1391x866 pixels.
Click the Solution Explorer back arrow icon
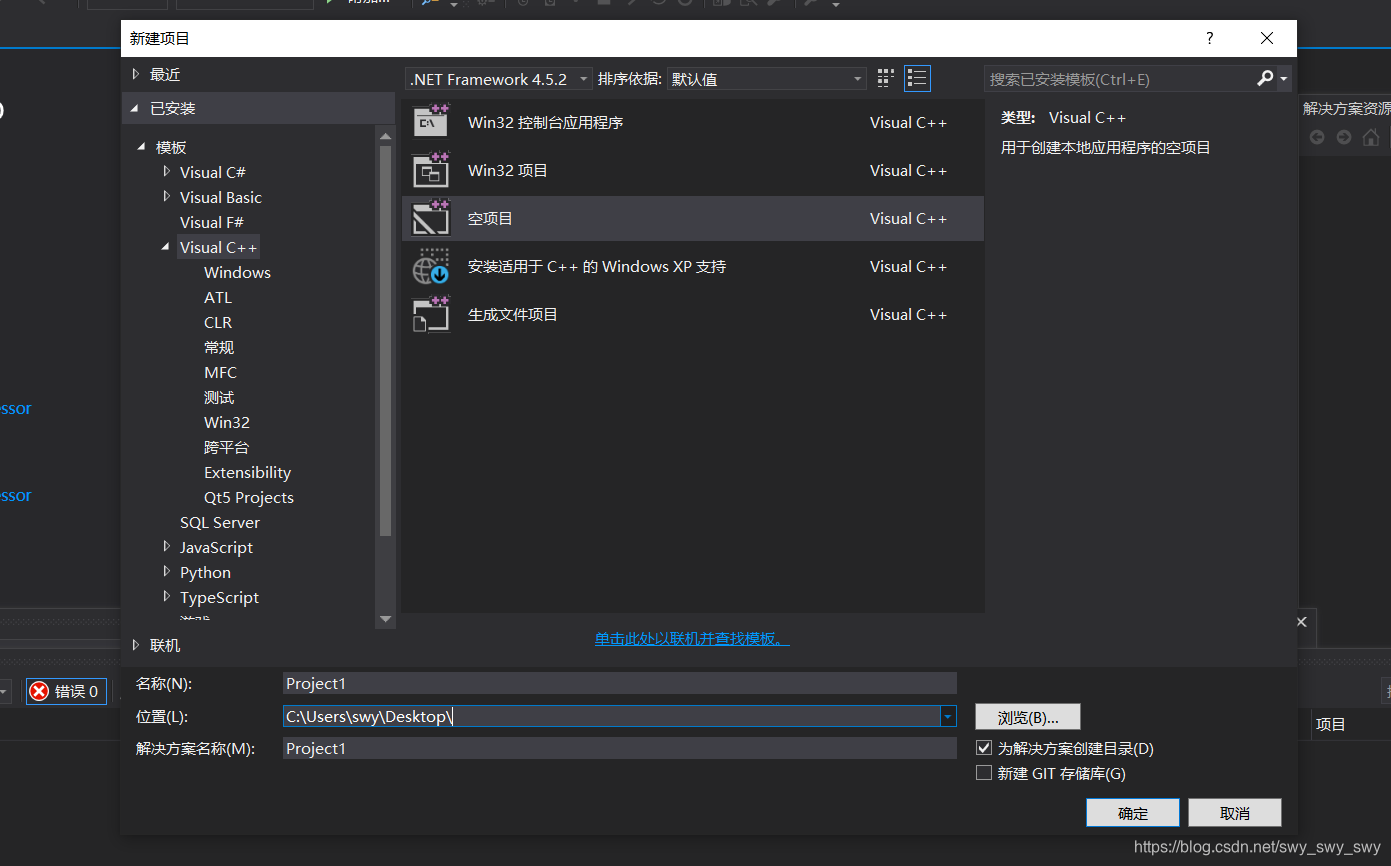[x=1317, y=137]
